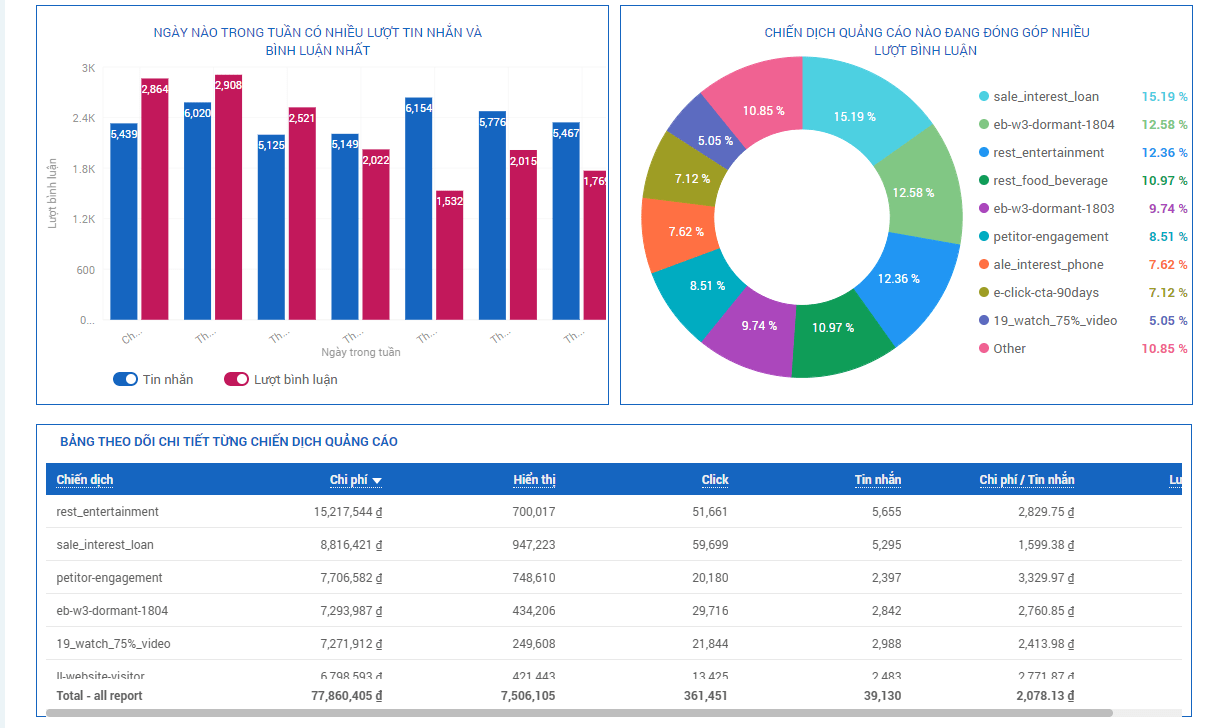The image size is (1224, 728).
Task: Click the BẢNG THEO DÕI CHI TIẾT table title
Action: (228, 442)
